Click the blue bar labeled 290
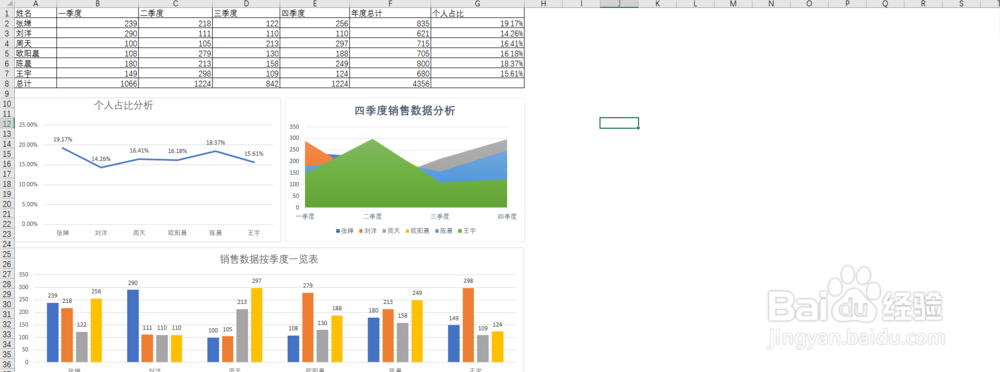Viewport: 1000px width, 372px height. tap(133, 326)
